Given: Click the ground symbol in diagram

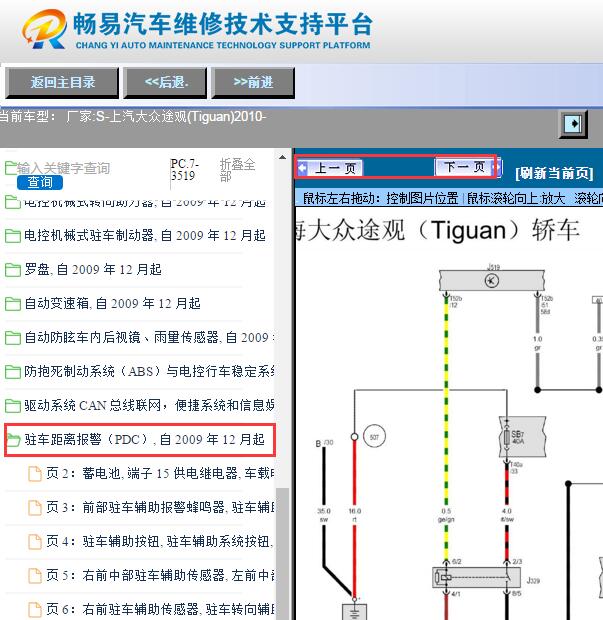Looking at the screenshot, I should click(x=354, y=612).
